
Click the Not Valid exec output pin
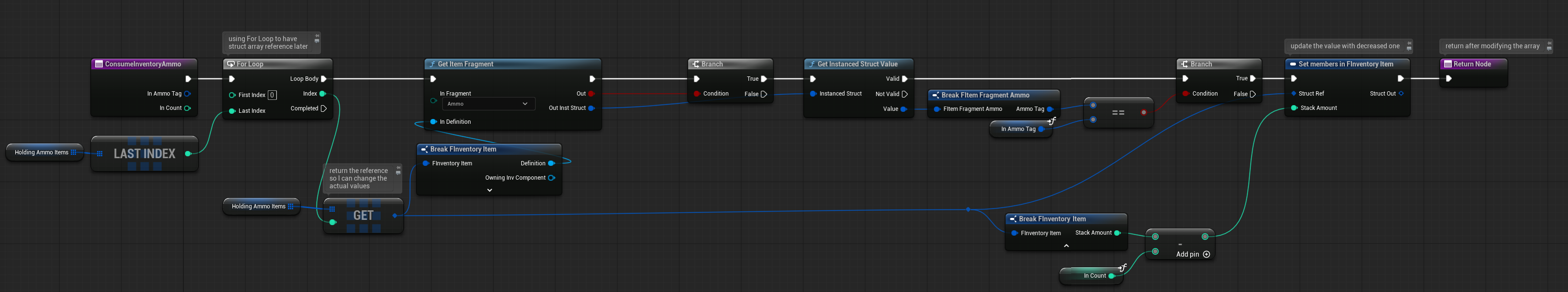(905, 94)
